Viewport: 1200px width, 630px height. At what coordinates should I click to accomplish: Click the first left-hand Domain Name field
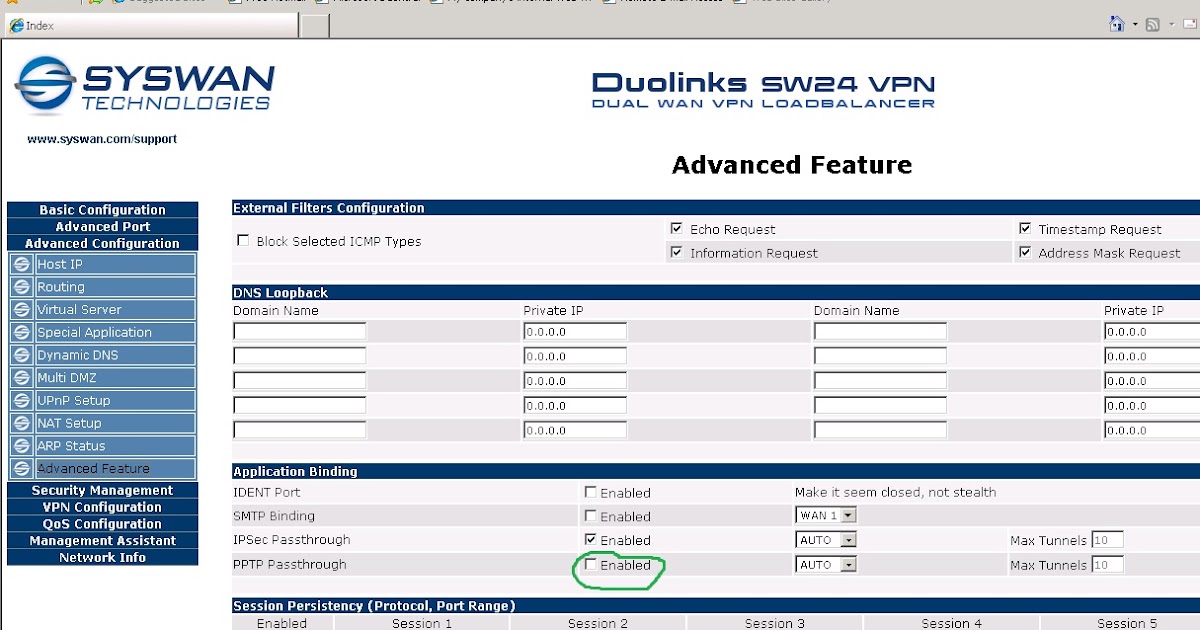pos(300,331)
